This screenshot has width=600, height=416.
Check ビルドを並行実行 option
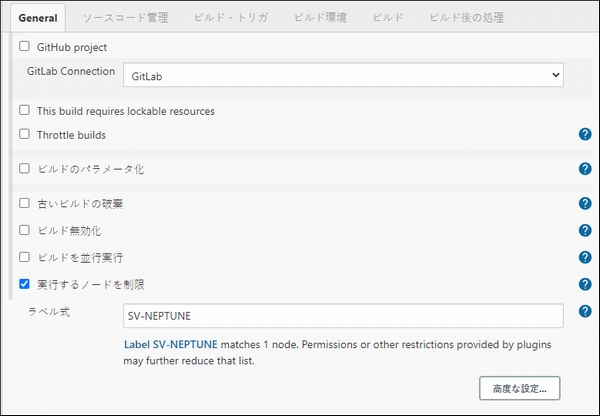(x=24, y=257)
